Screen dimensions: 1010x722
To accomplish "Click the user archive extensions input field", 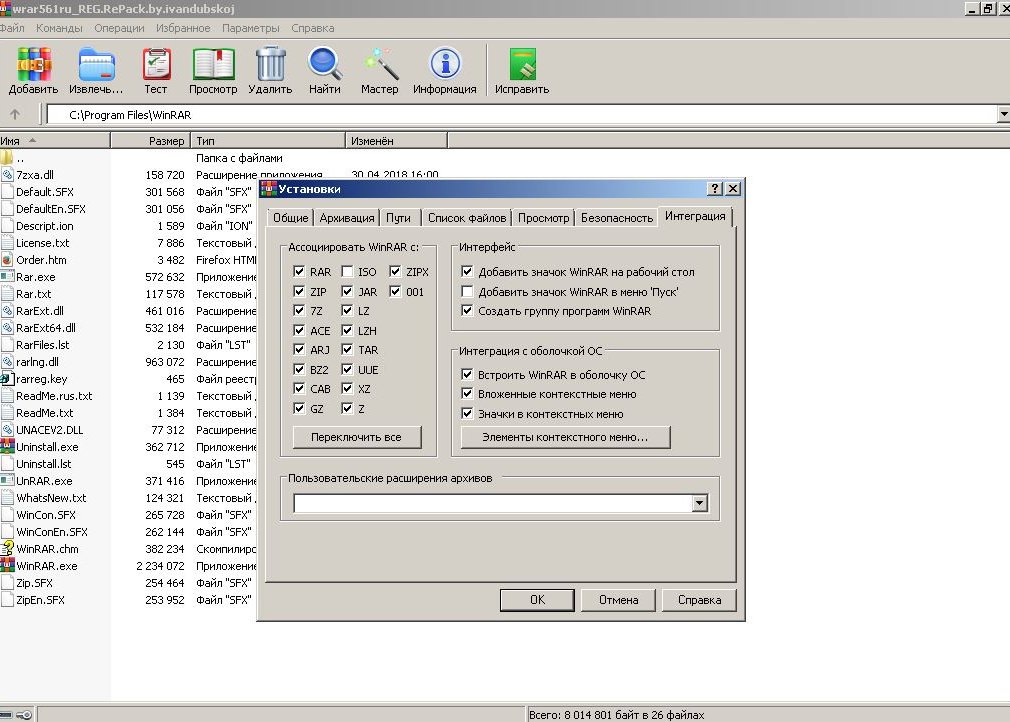I will (x=493, y=503).
